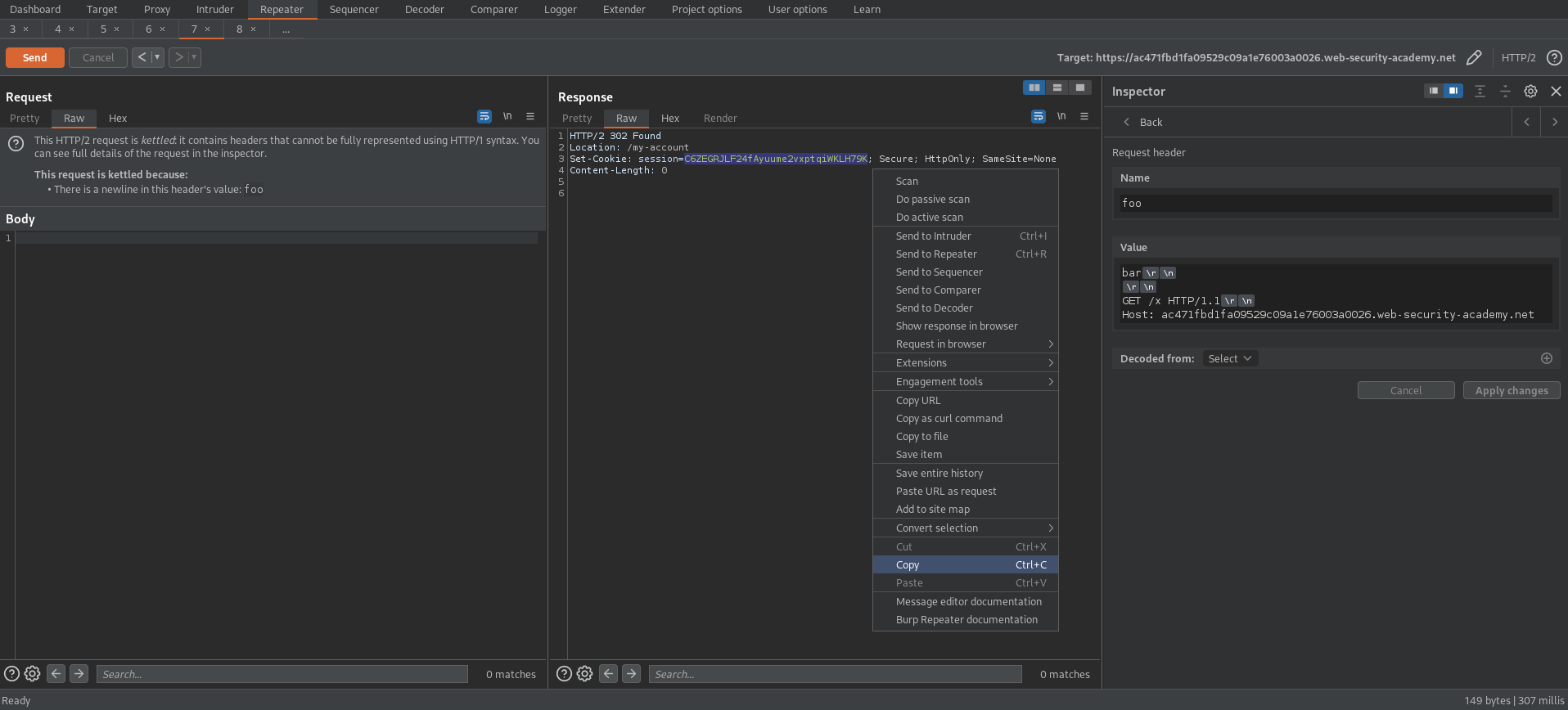Viewport: 1568px width, 710px height.
Task: Click the Cancel button beside Send
Action: point(98,57)
